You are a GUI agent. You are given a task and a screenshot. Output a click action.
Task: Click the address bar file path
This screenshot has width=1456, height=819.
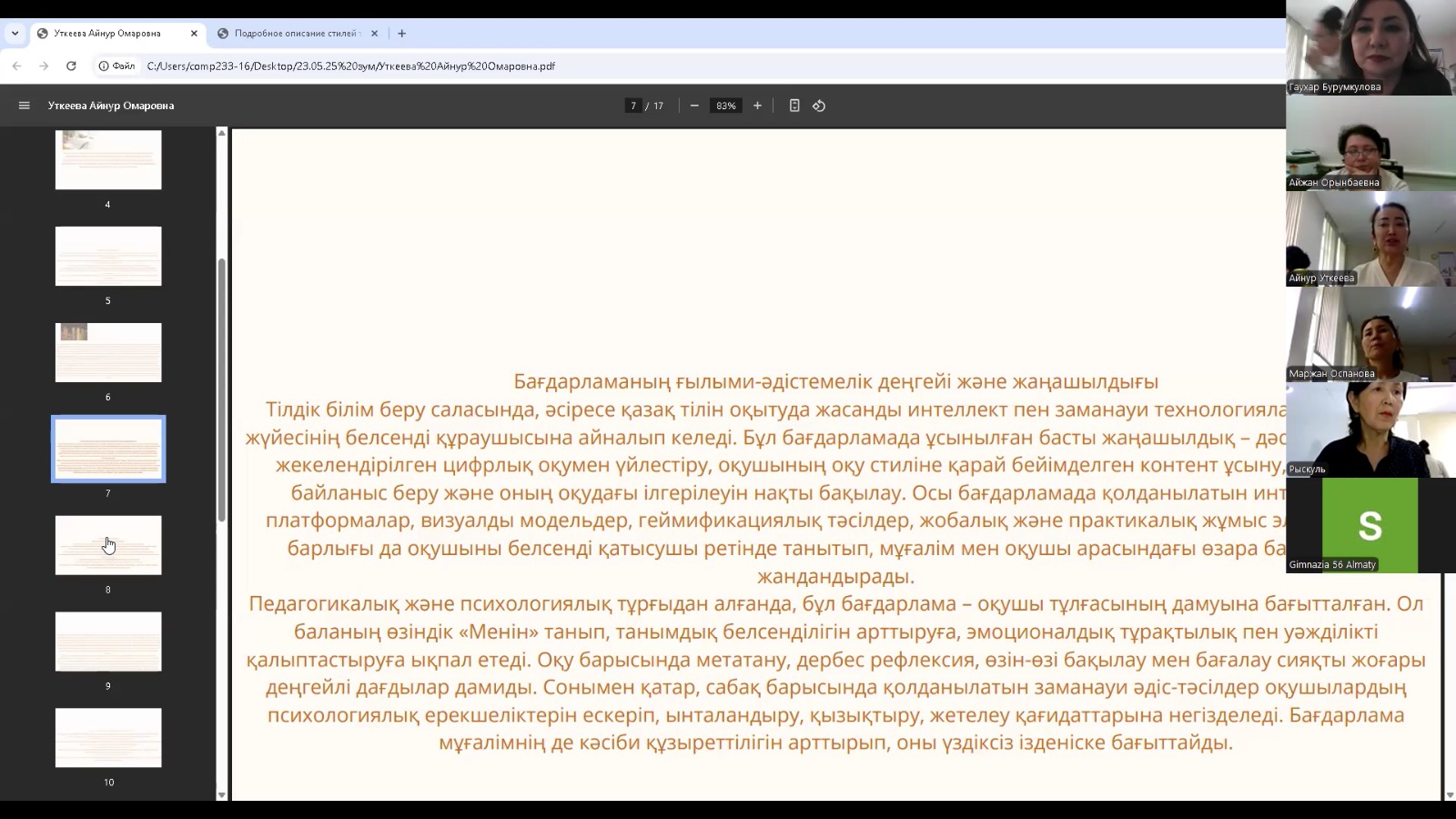pos(350,66)
